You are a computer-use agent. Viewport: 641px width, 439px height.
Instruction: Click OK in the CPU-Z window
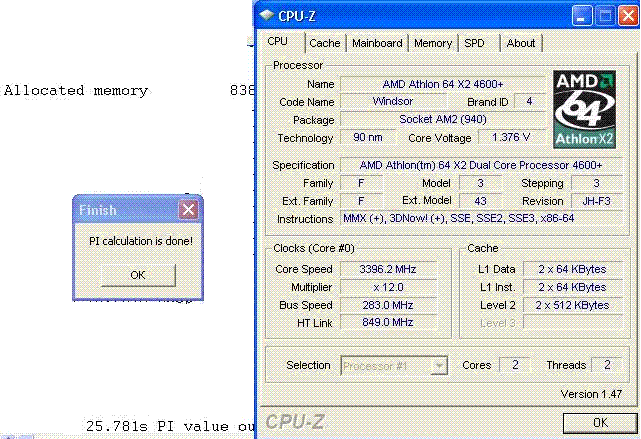coord(600,423)
